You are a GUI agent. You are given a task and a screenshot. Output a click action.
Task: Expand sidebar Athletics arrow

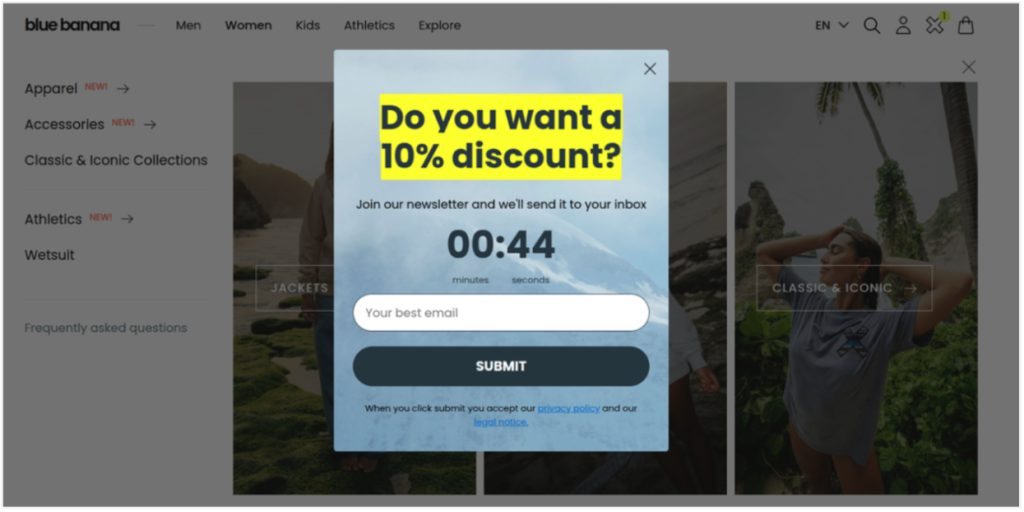point(127,219)
